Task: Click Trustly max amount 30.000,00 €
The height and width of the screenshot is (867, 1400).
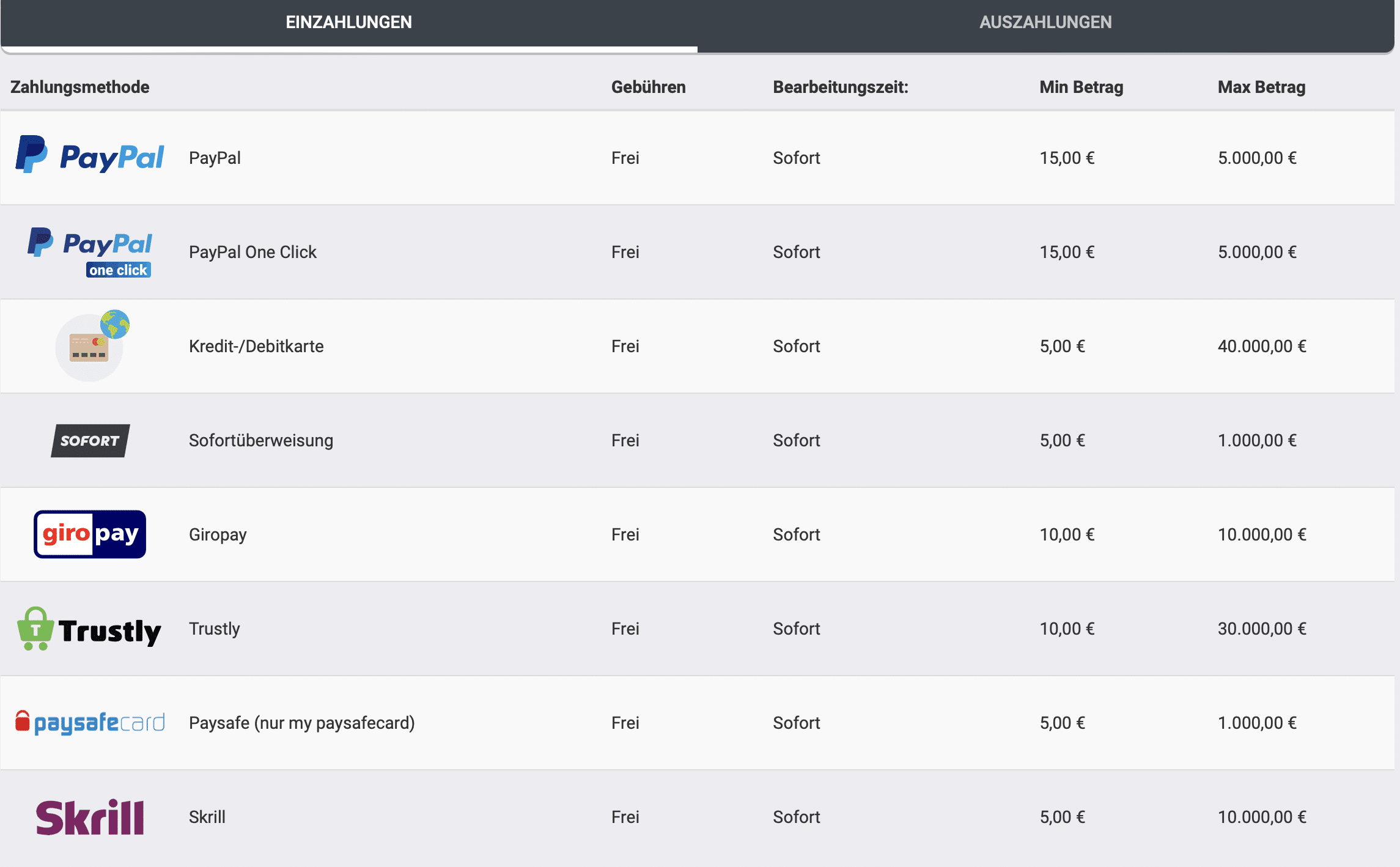Action: [x=1262, y=629]
